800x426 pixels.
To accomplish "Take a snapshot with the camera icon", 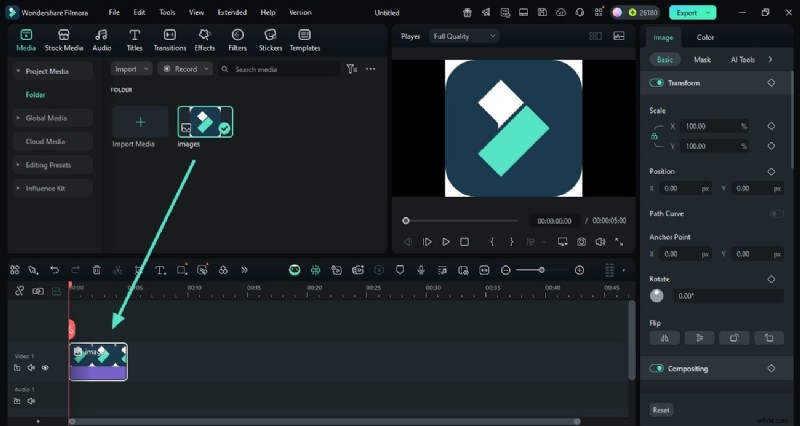I will 581,242.
